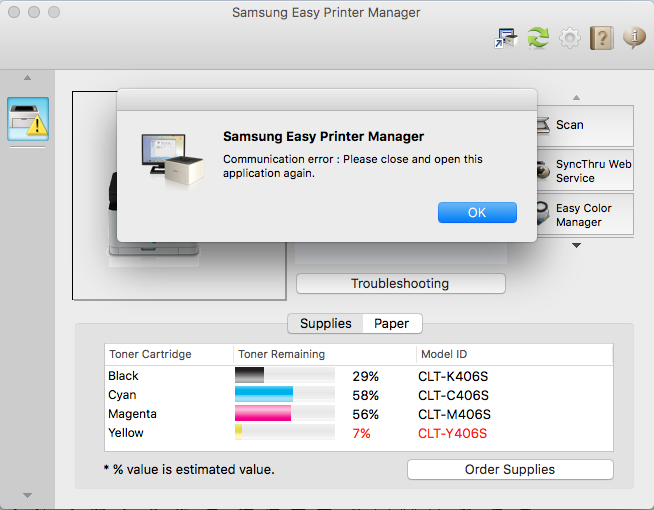Click the Scan scanner icon
Image resolution: width=654 pixels, height=510 pixels.
pyautogui.click(x=543, y=126)
